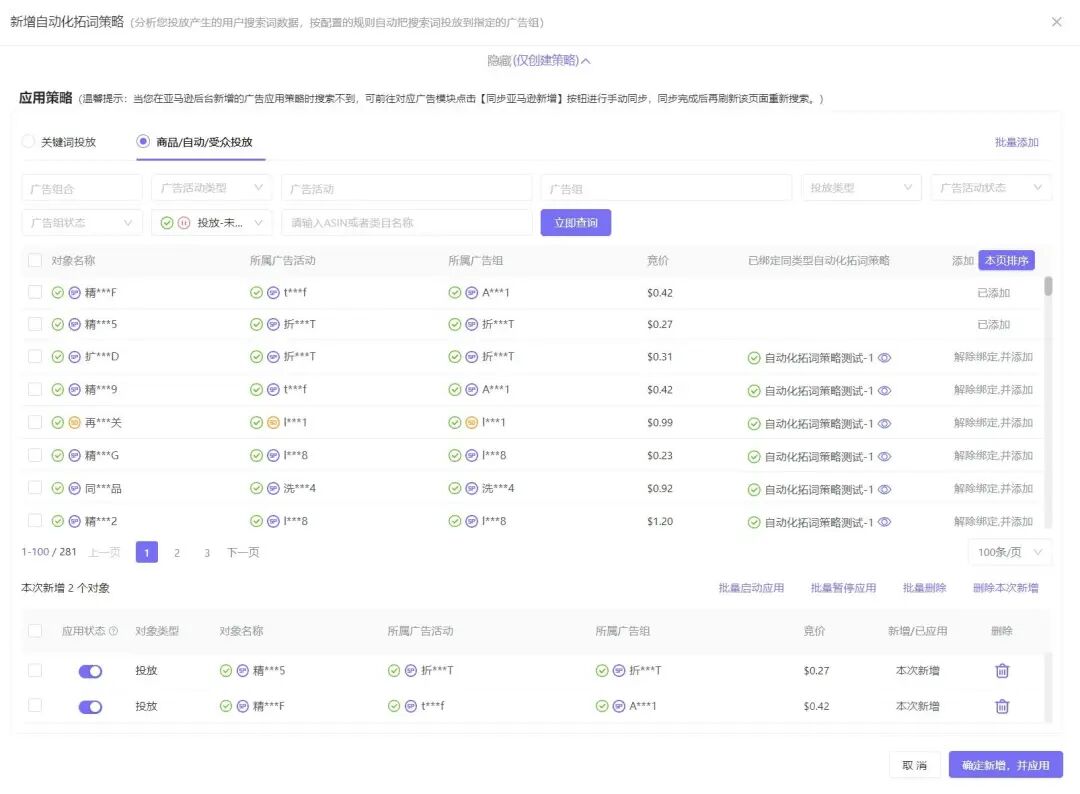Click green status icon of 扩***D object
The width and height of the screenshot is (1080, 794).
tap(58, 357)
